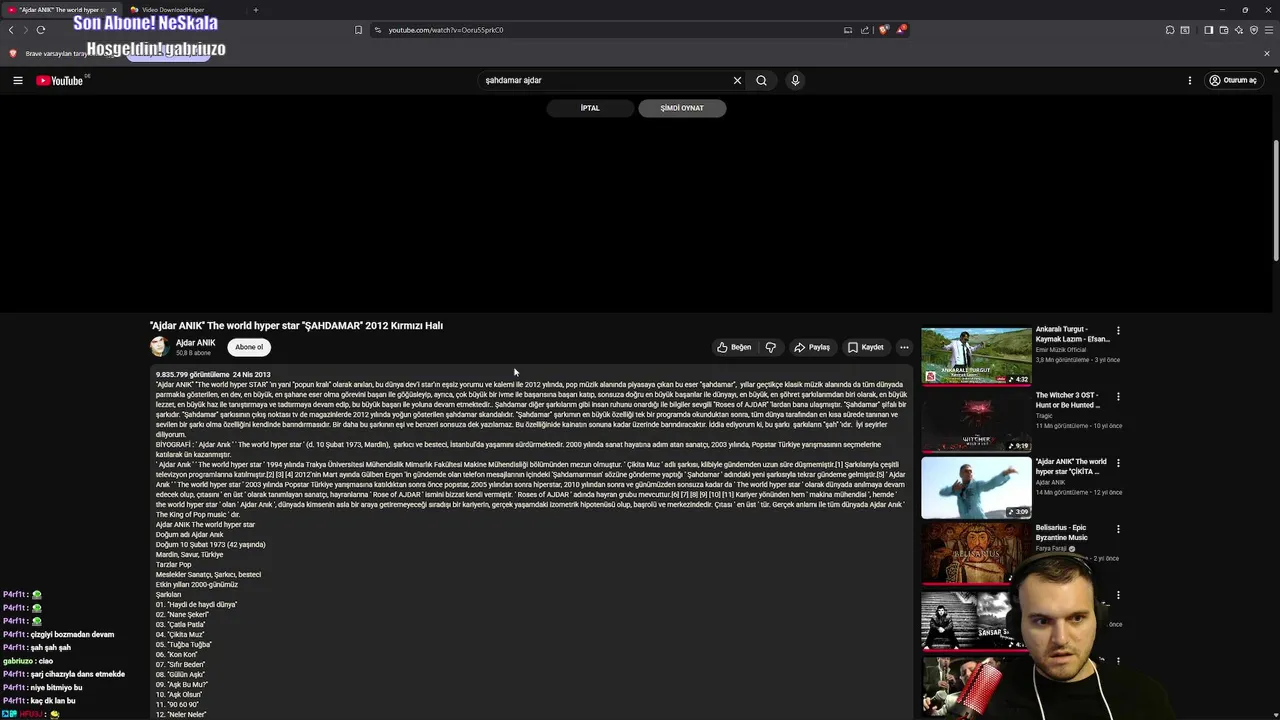Run the search with the magnifier icon

pyautogui.click(x=761, y=80)
